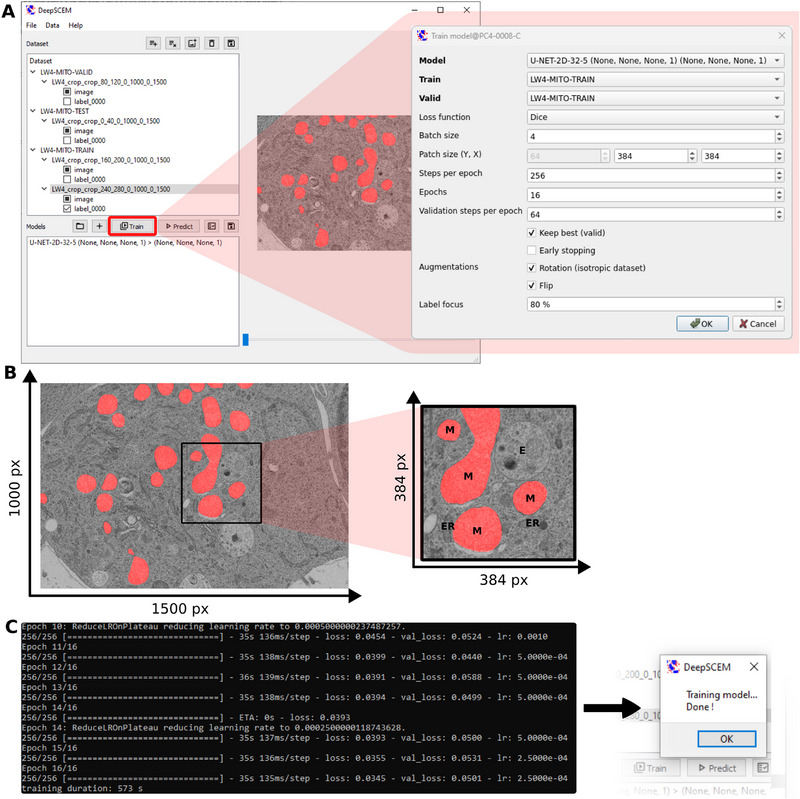Click the remove dataset icon in Dataset toolbar
The width and height of the screenshot is (800, 799).
coord(172,44)
